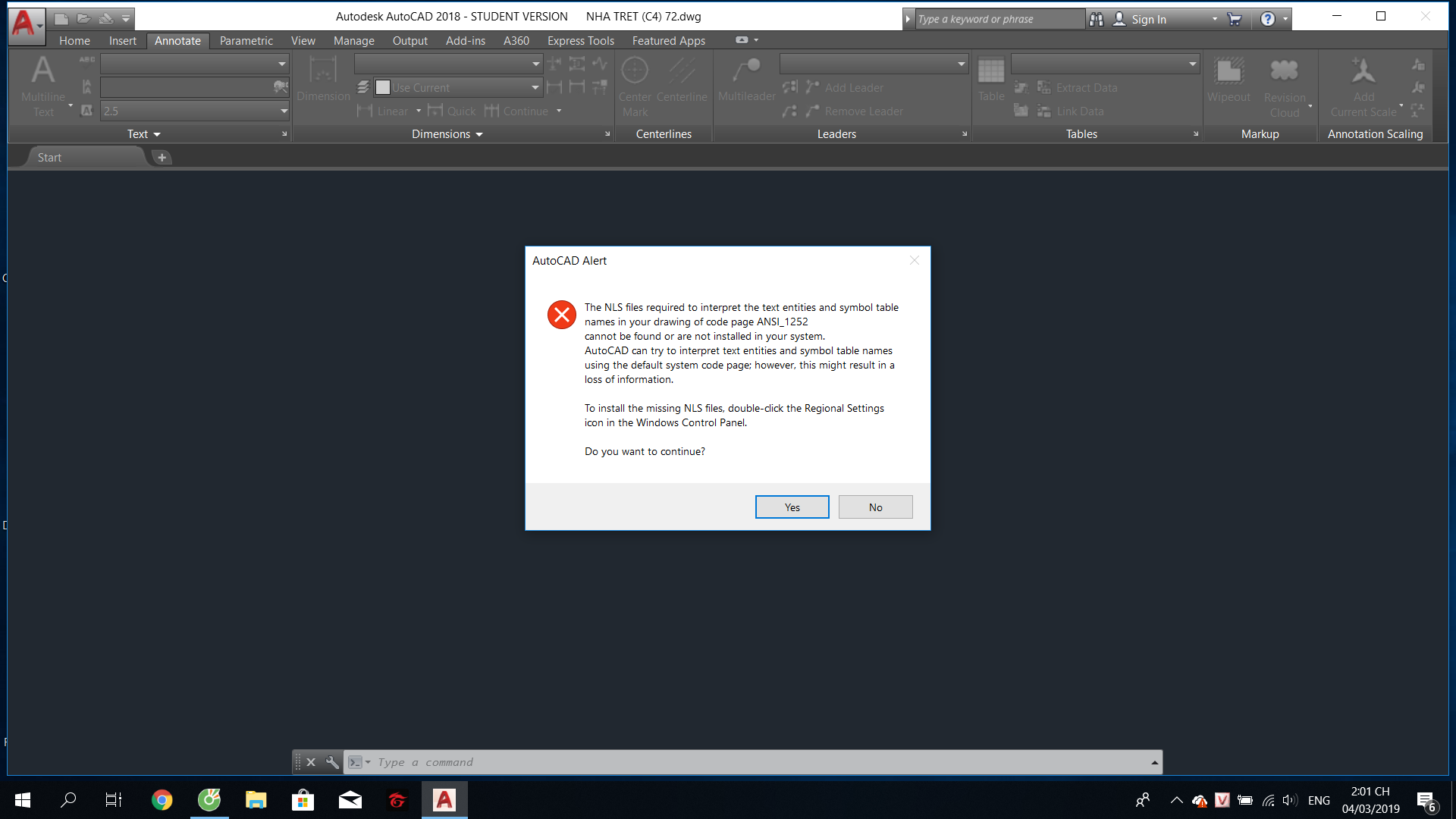Open command line customize wrench
1456x819 pixels.
pyautogui.click(x=332, y=762)
